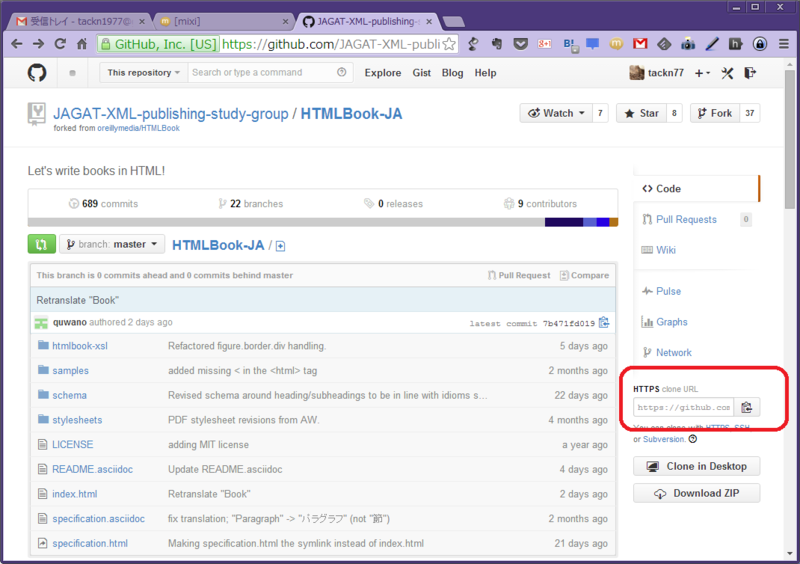
Task: Star the repository
Action: tap(641, 113)
